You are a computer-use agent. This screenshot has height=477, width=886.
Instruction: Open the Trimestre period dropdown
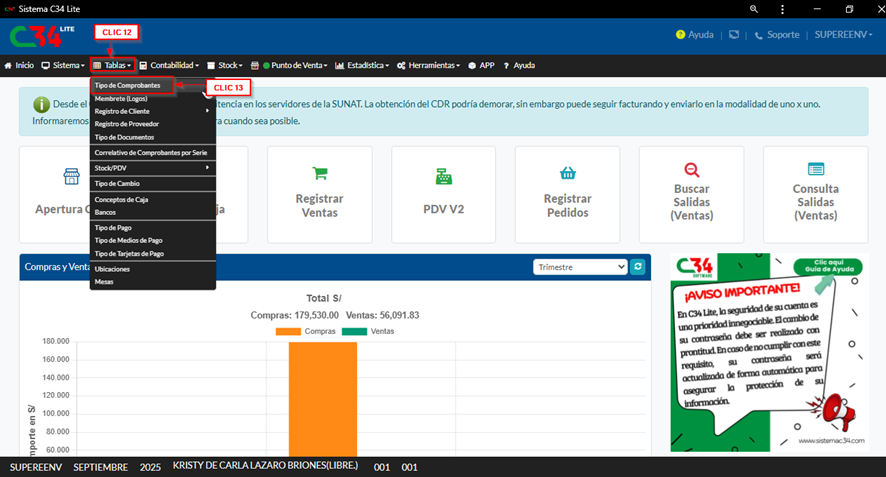coord(580,267)
